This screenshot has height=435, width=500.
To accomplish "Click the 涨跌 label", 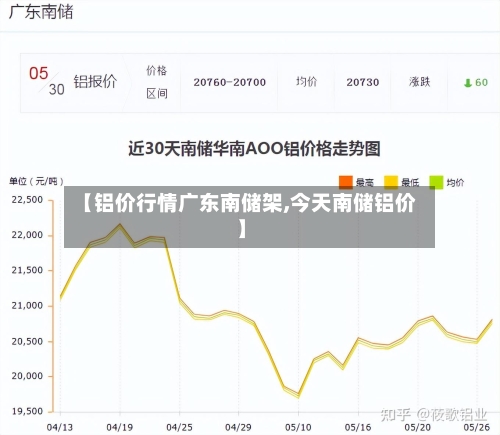I will point(420,82).
